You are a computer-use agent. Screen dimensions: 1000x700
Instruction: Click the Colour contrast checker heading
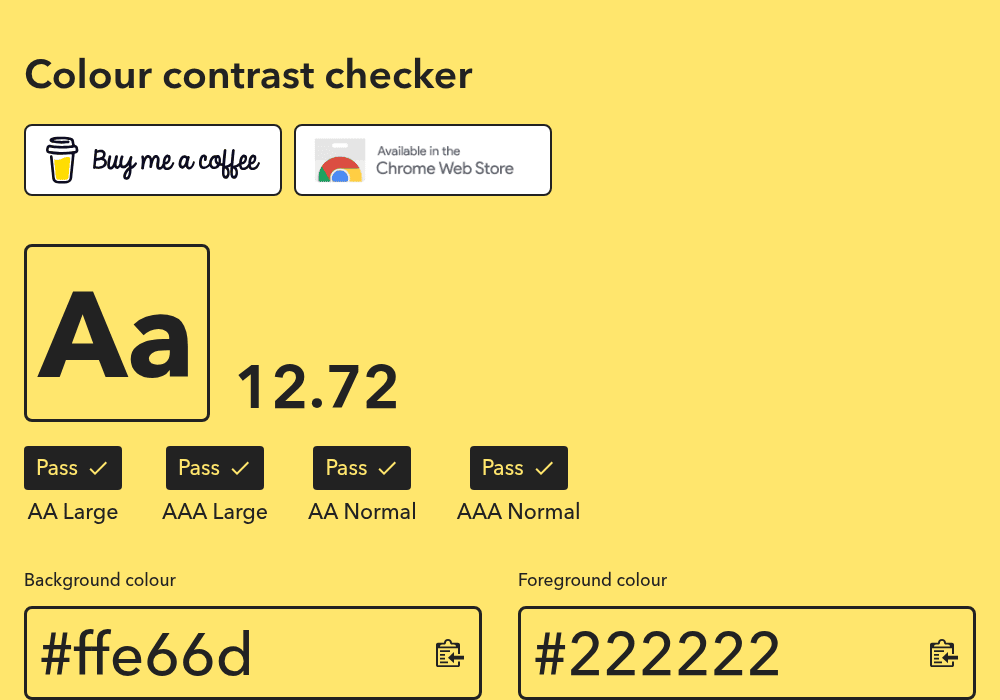coord(249,75)
